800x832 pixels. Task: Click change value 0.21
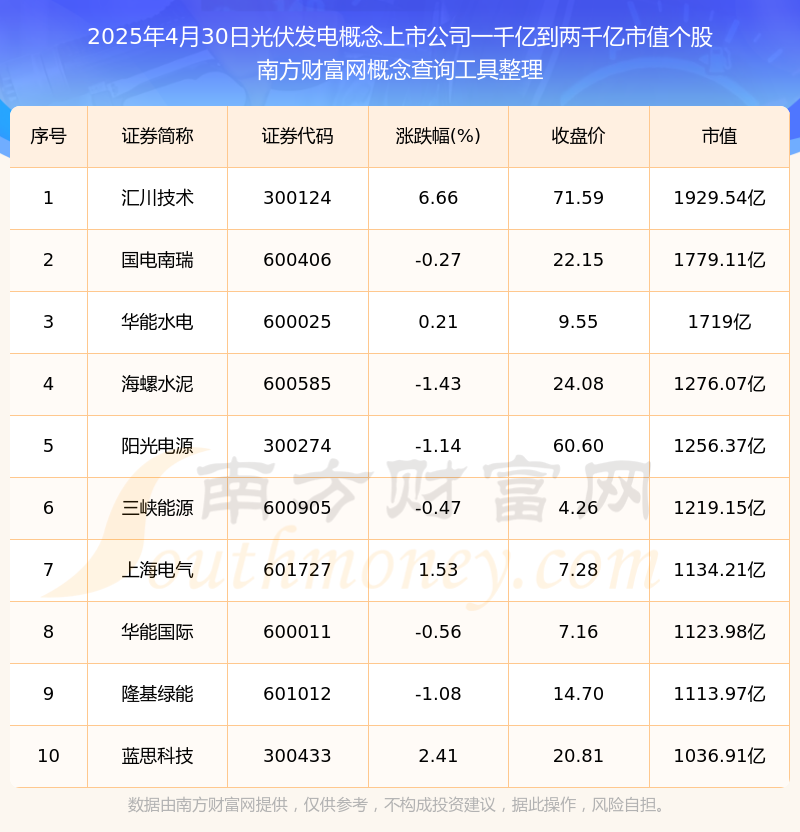coord(438,322)
